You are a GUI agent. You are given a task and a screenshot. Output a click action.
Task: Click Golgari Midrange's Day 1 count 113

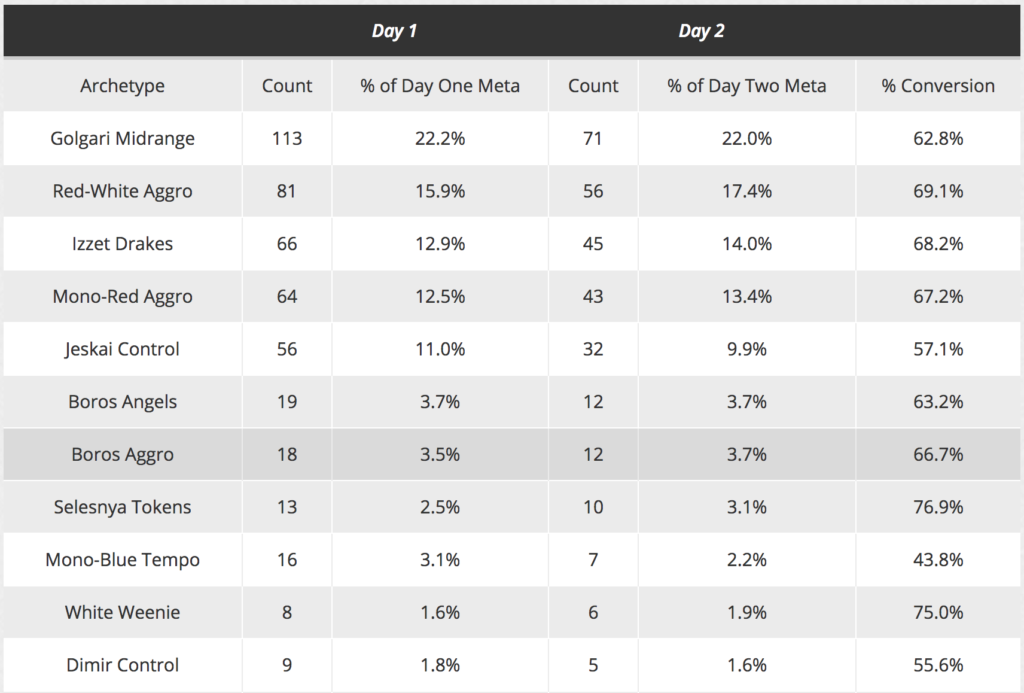(x=287, y=139)
